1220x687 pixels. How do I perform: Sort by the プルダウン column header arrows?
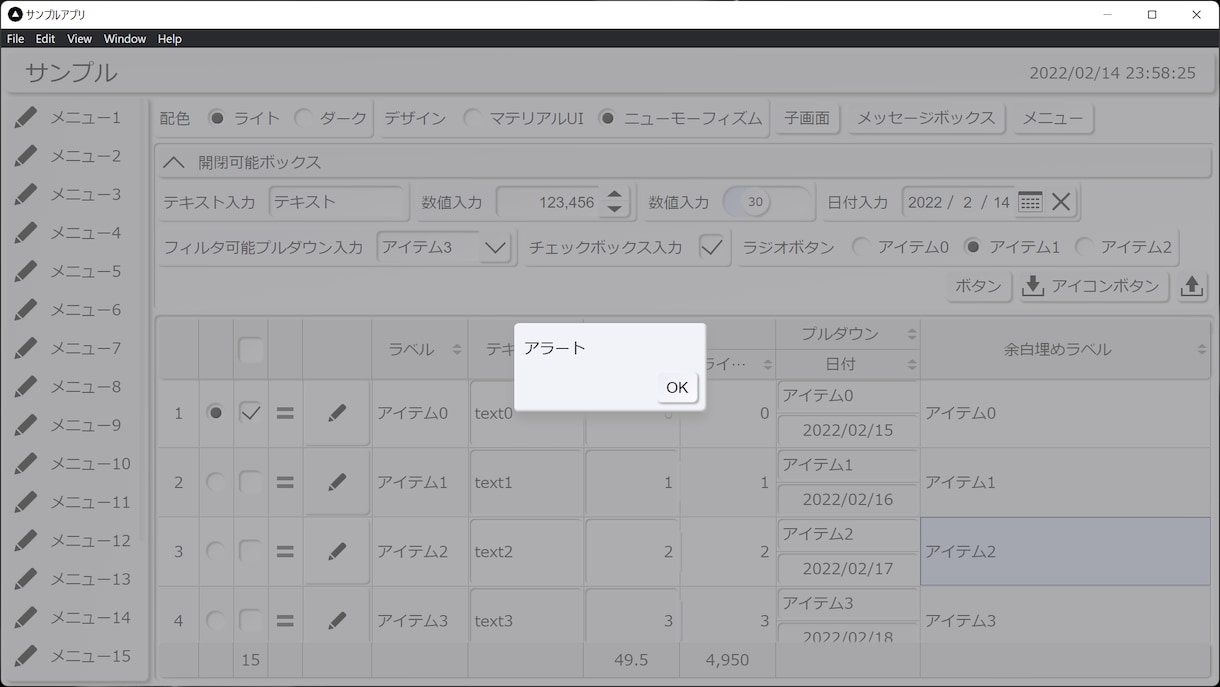pos(911,333)
